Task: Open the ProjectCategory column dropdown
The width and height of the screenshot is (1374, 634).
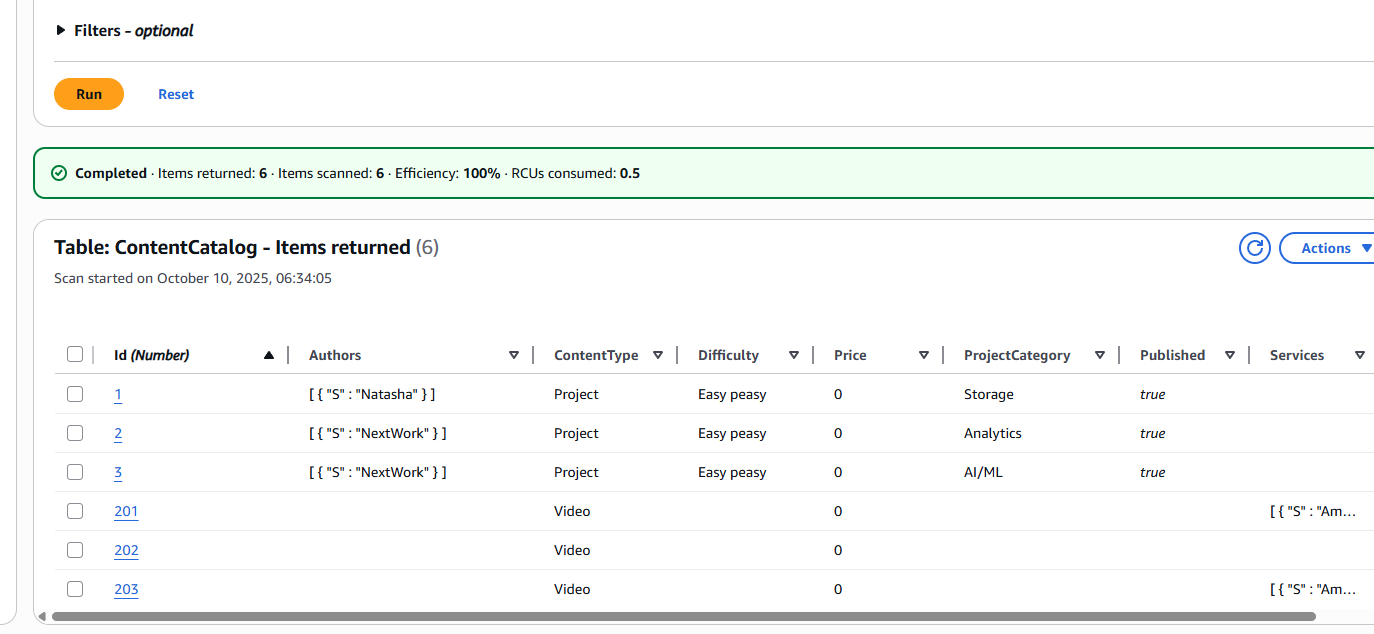Action: coord(1099,354)
